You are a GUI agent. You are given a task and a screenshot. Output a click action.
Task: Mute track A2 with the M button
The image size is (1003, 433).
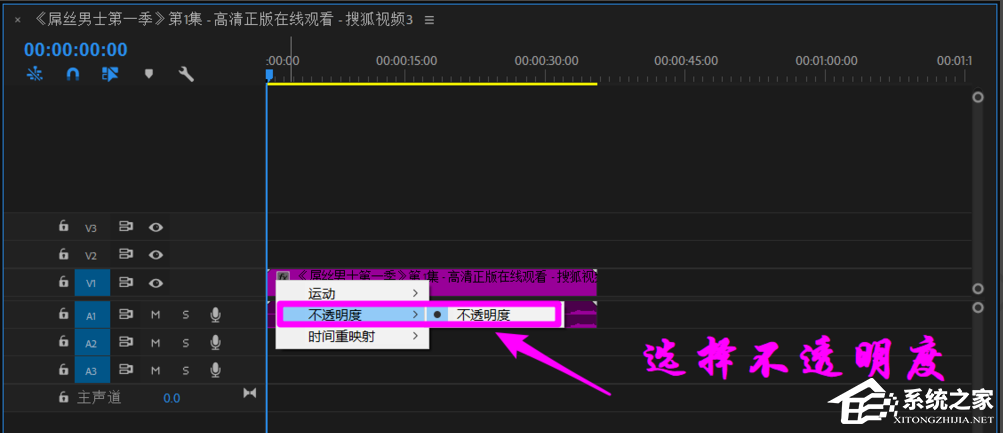155,343
